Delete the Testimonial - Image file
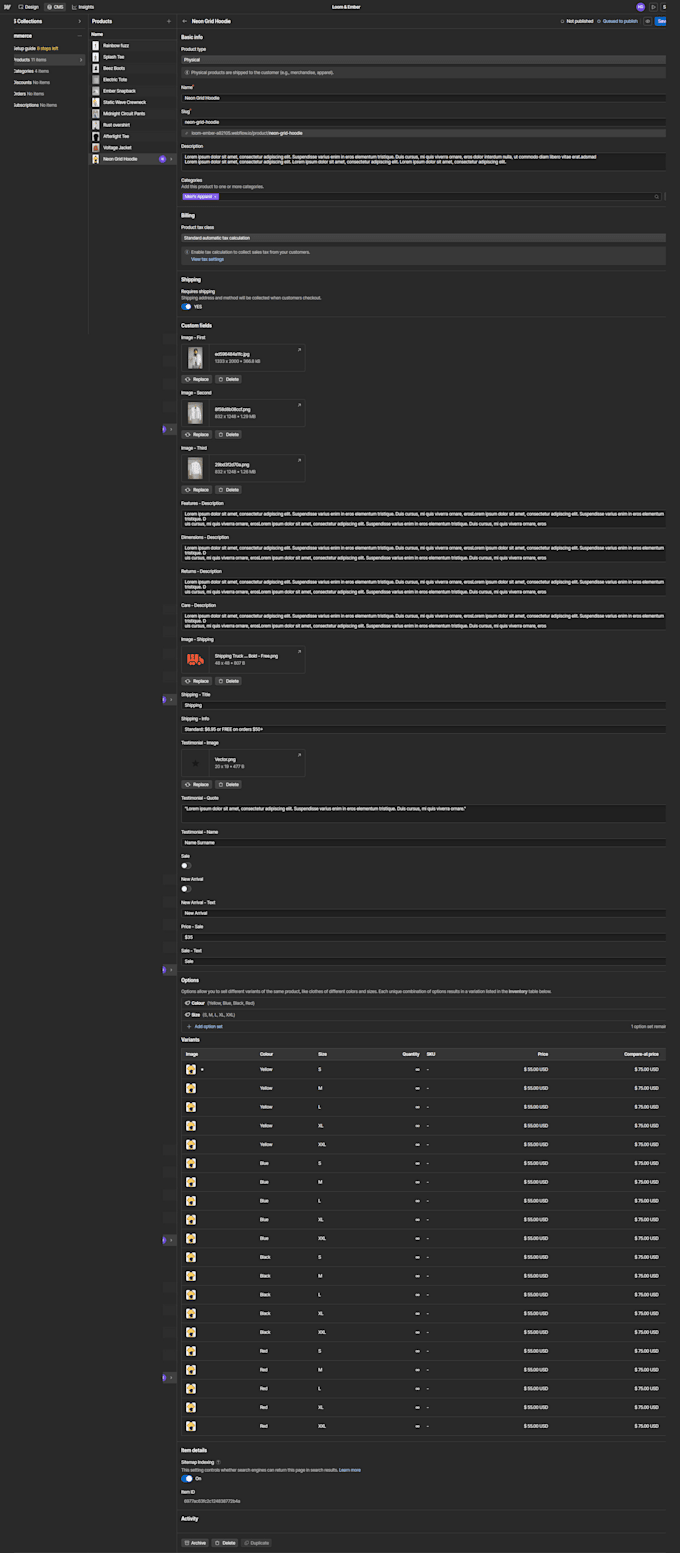This screenshot has width=680, height=1553. click(x=228, y=785)
